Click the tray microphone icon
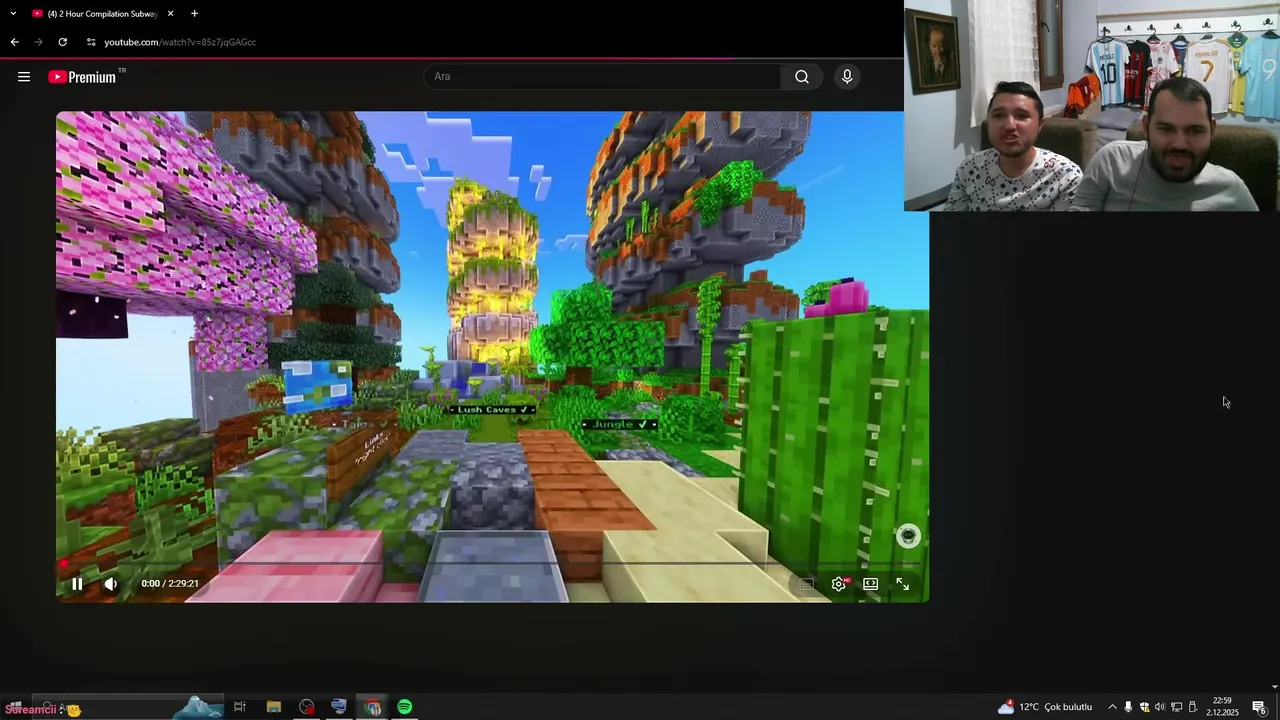The image size is (1280, 720). tap(1128, 707)
